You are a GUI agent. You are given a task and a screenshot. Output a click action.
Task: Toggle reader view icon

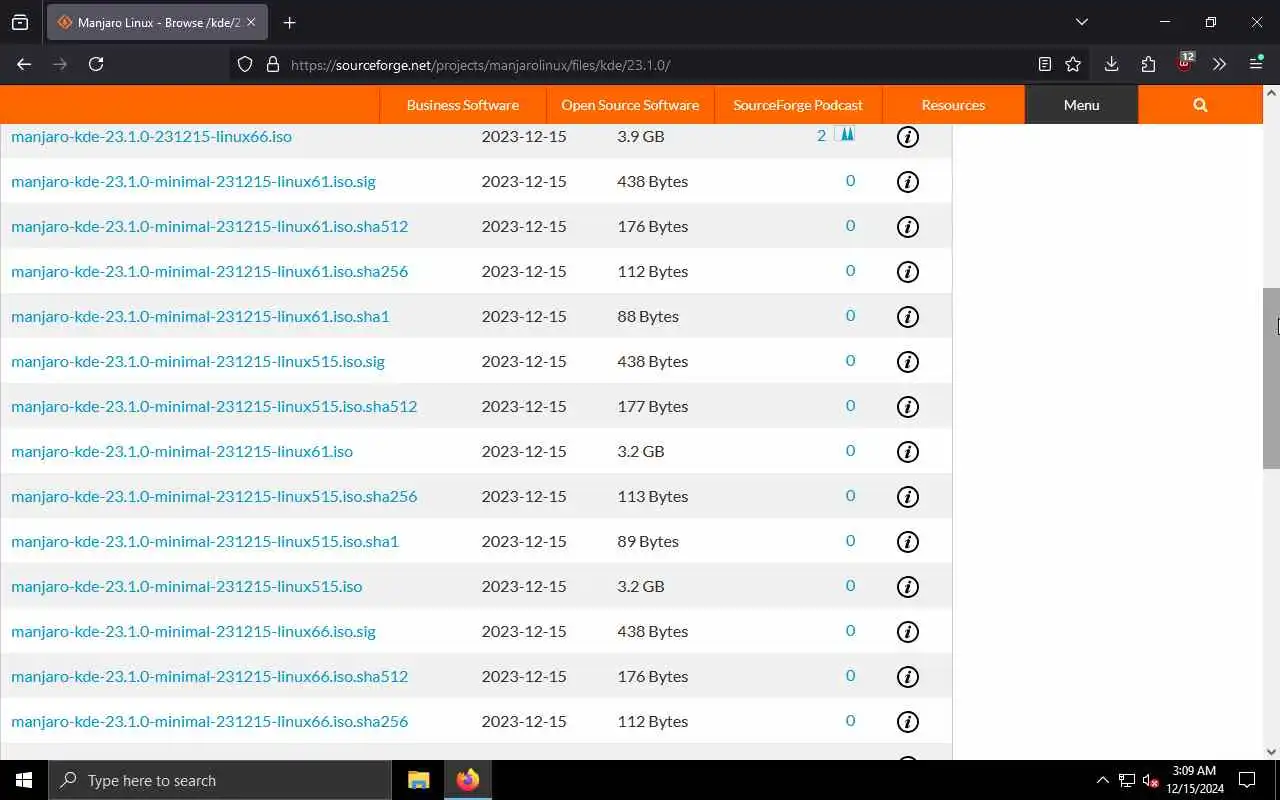click(x=1044, y=64)
